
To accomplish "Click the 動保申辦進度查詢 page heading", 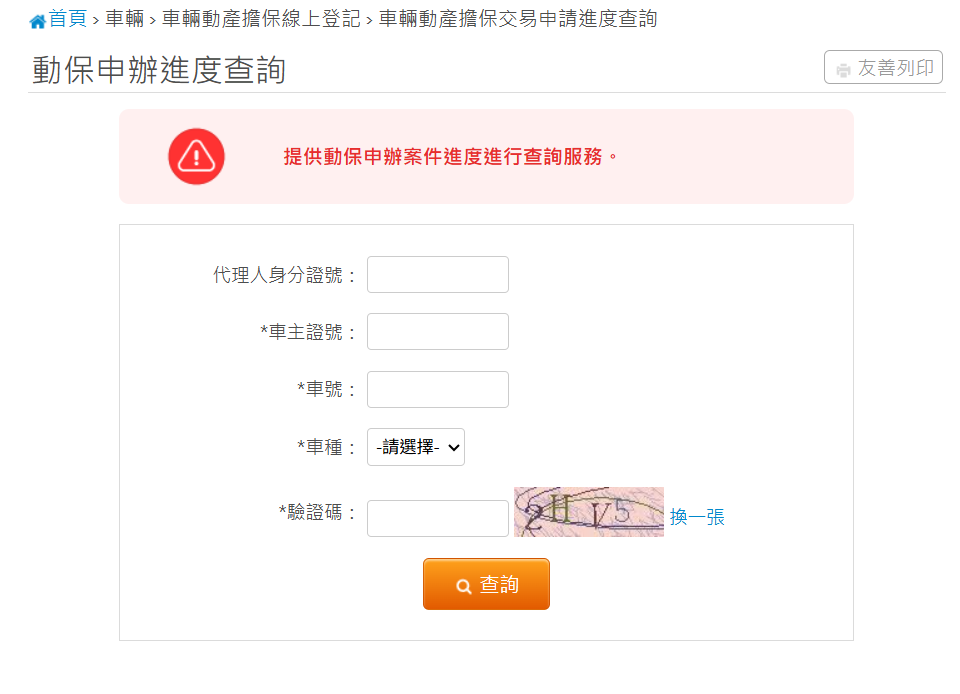I will (159, 70).
